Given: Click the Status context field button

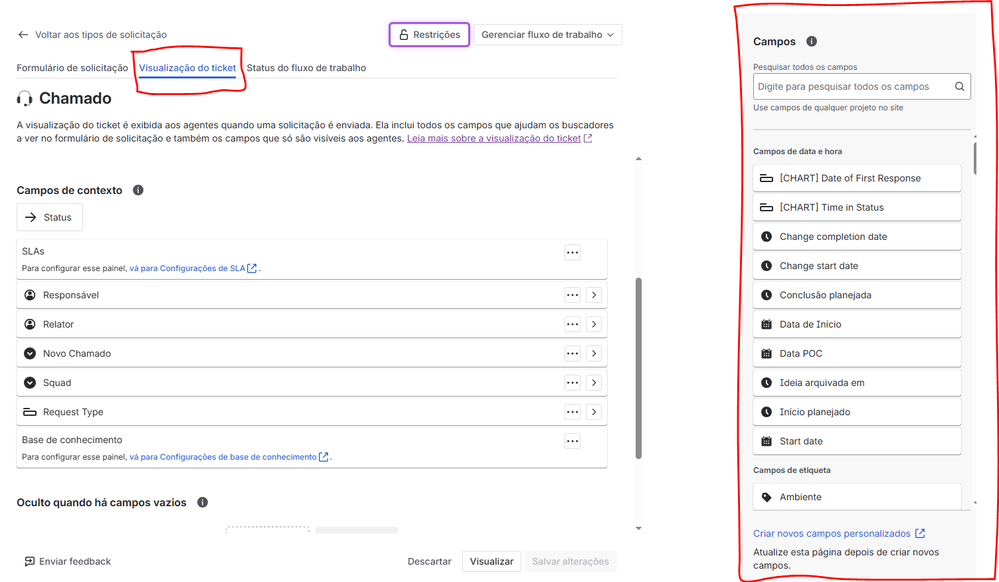Looking at the screenshot, I should point(49,217).
